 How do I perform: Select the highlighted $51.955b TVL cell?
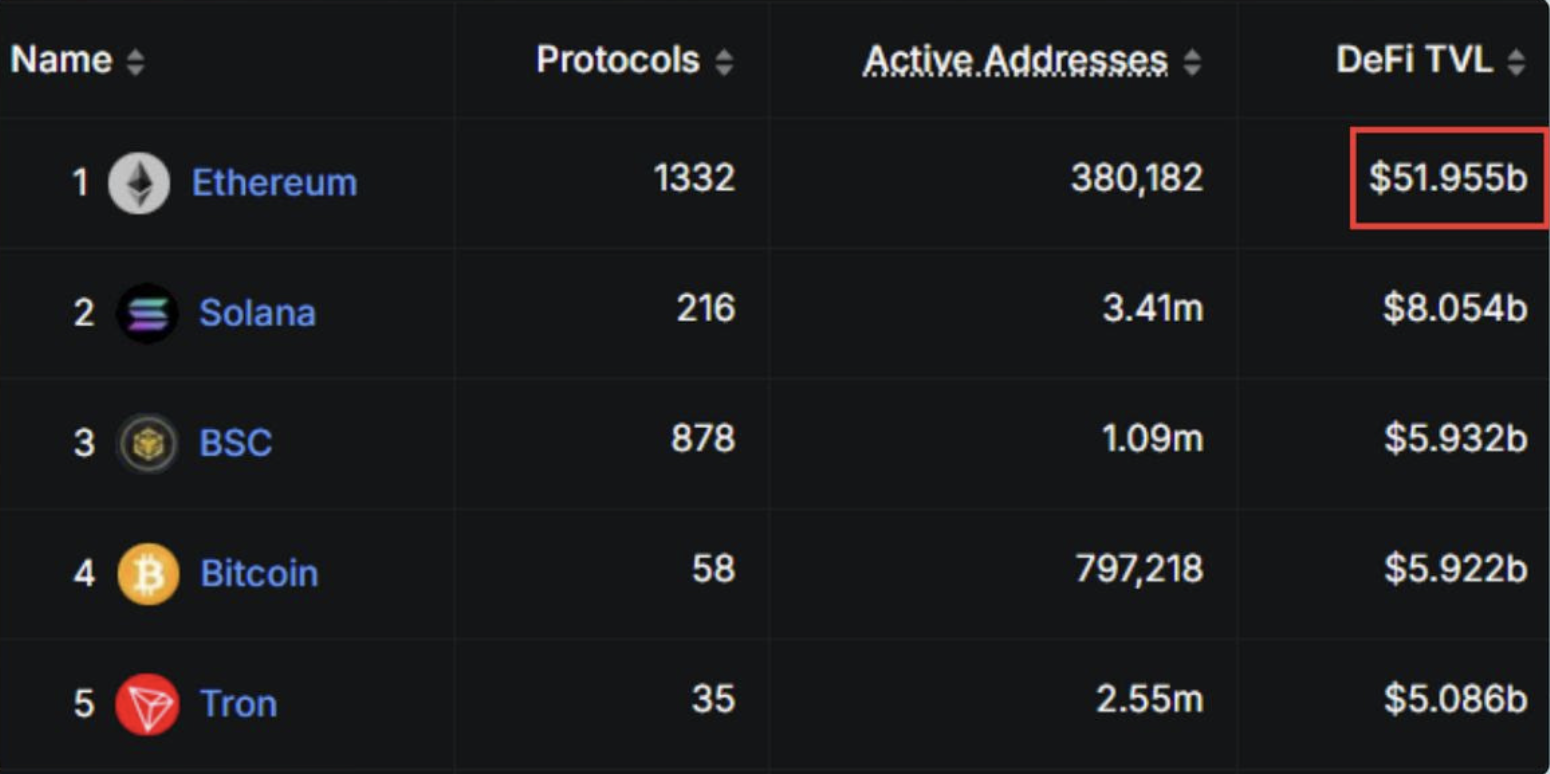[1448, 178]
